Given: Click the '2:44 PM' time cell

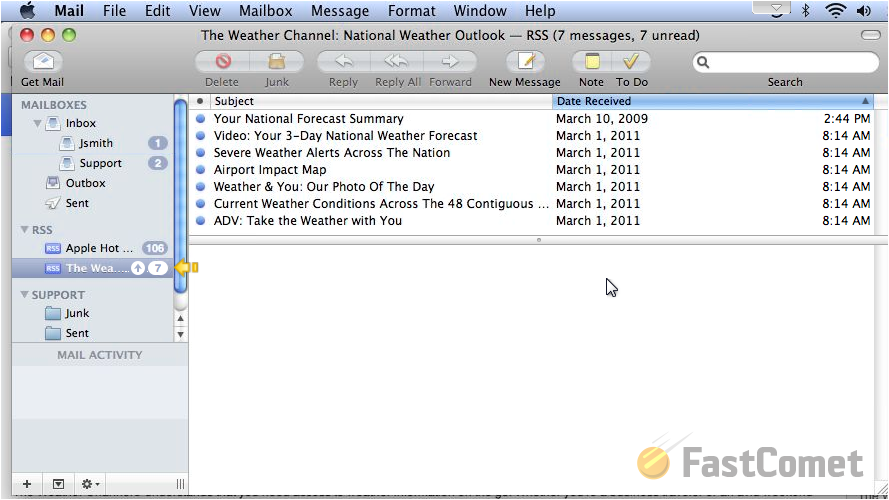Looking at the screenshot, I should (x=846, y=118).
